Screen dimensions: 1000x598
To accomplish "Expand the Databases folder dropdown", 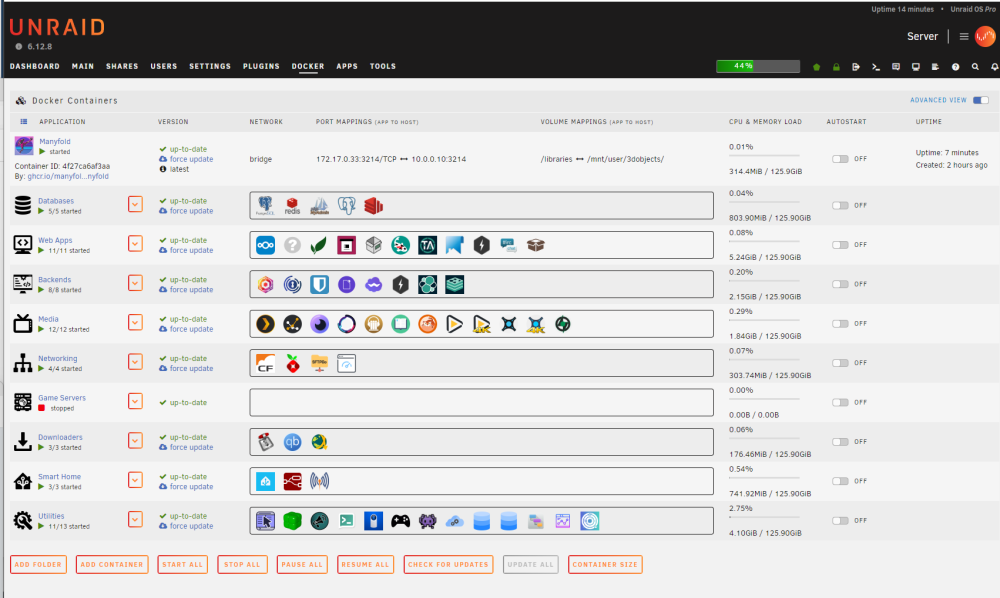I will click(x=135, y=204).
